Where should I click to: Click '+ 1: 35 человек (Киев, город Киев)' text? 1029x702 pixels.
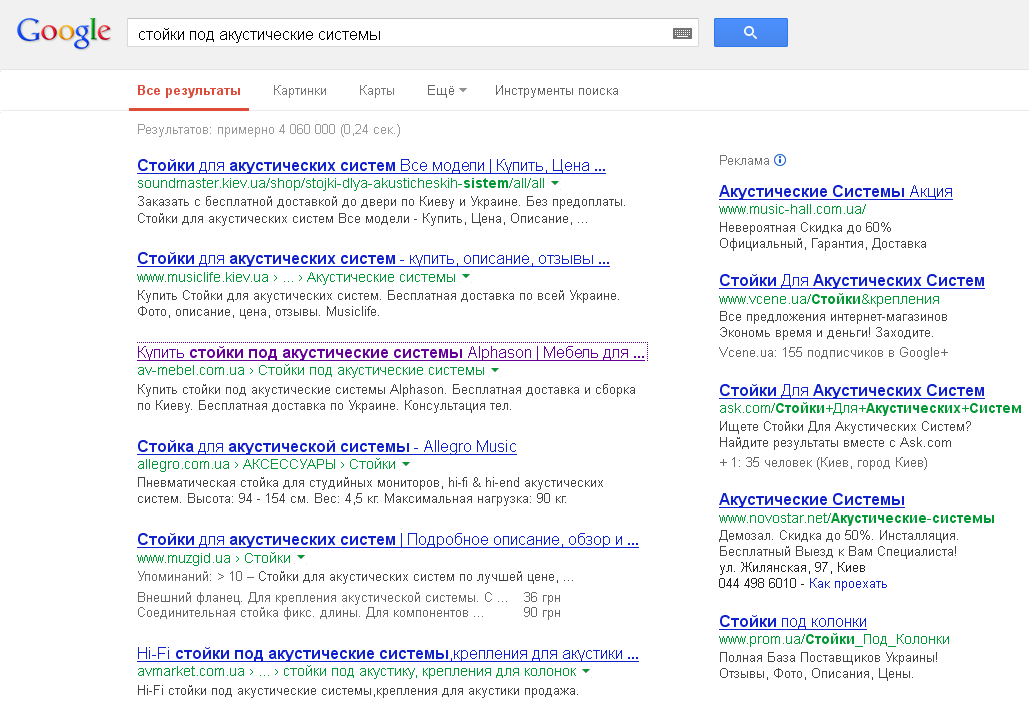(x=823, y=463)
